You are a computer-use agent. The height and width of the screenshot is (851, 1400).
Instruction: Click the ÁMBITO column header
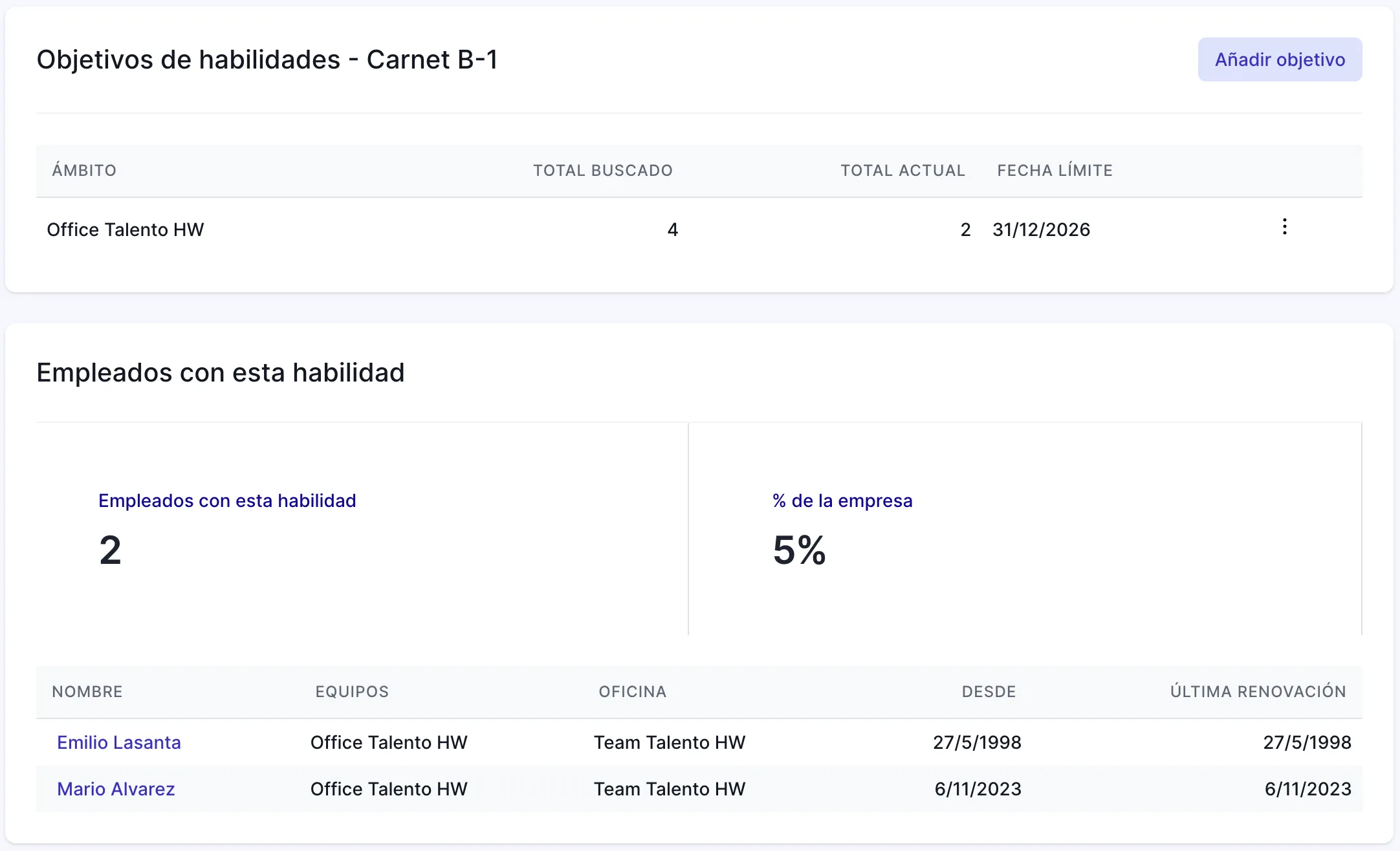[84, 171]
